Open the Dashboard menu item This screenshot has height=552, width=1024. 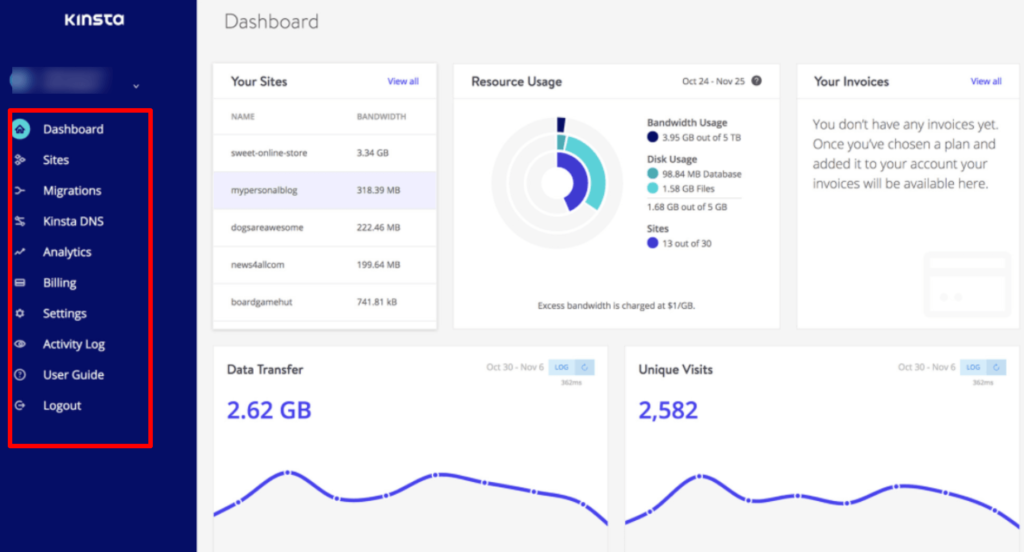73,129
